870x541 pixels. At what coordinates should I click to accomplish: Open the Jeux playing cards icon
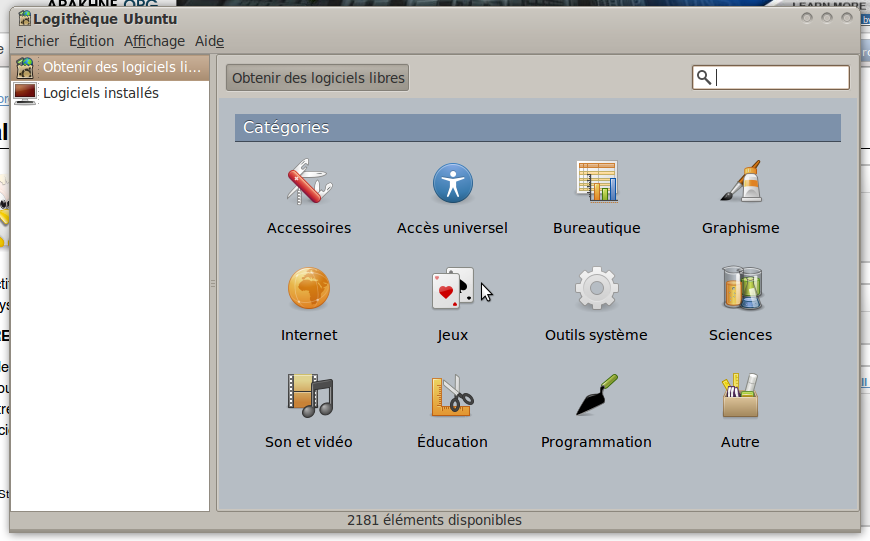point(453,288)
